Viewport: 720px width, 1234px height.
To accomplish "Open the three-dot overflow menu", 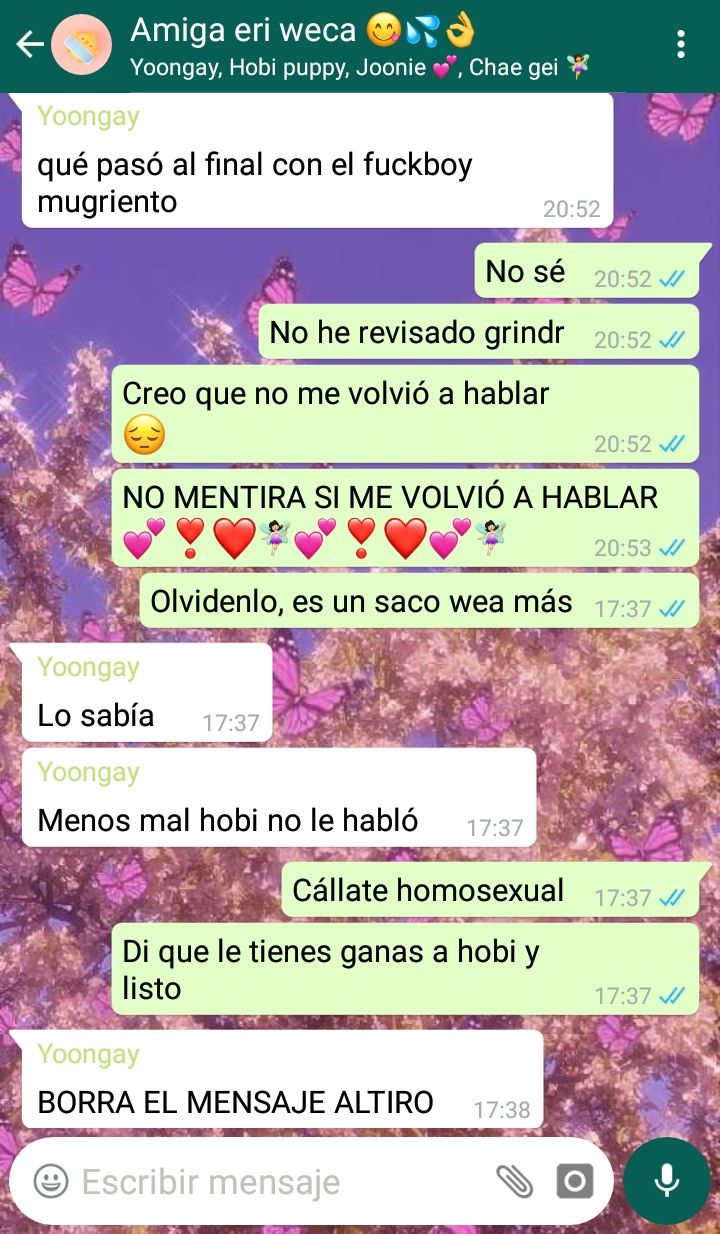I will (x=681, y=45).
